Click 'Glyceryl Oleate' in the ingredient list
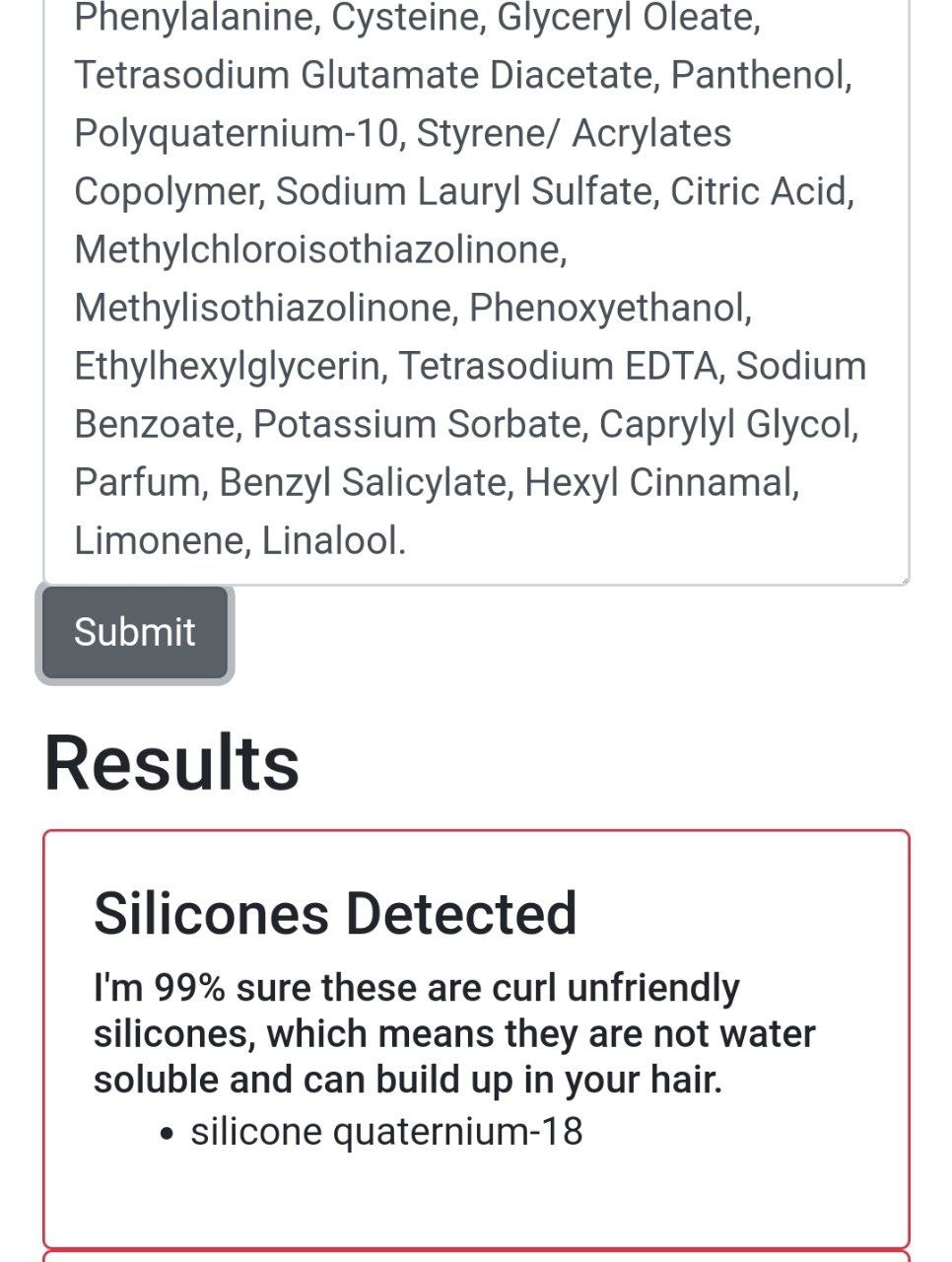This screenshot has height=1262, width=952. point(625,18)
